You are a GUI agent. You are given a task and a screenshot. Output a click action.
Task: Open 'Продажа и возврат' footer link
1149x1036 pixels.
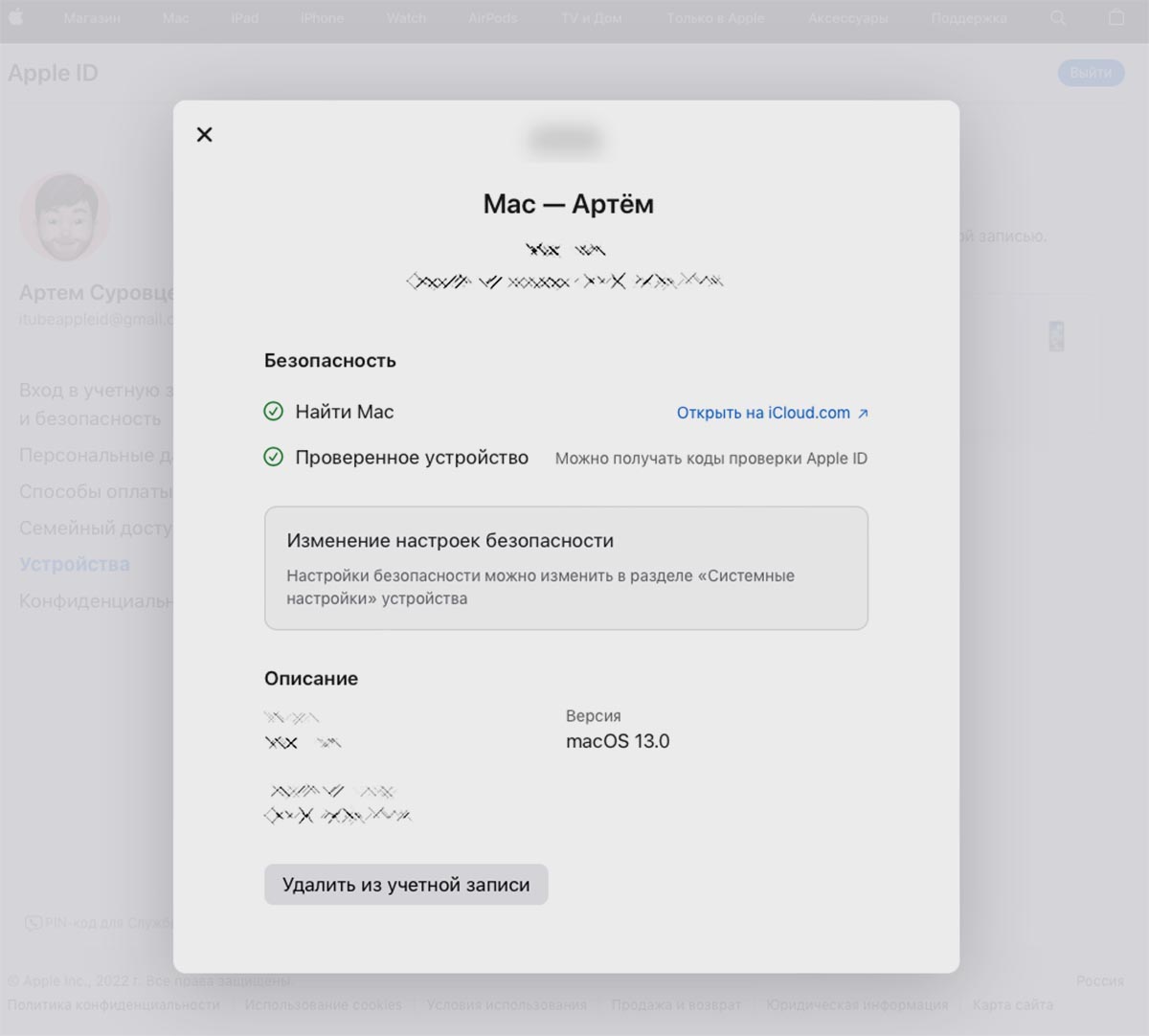(x=676, y=1005)
